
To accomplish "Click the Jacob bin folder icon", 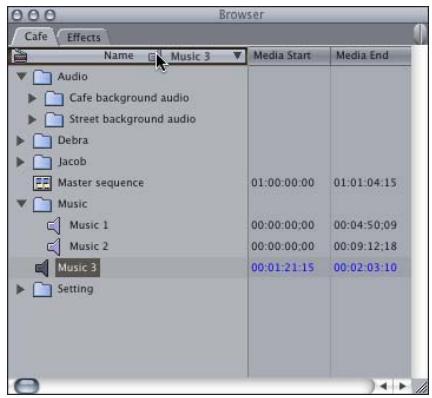I will point(42,162).
